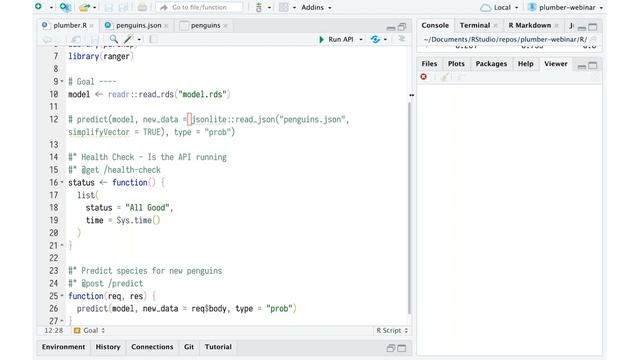This screenshot has width=640, height=360.
Task: Click the Code Tools magic wand icon
Action: 129,39
